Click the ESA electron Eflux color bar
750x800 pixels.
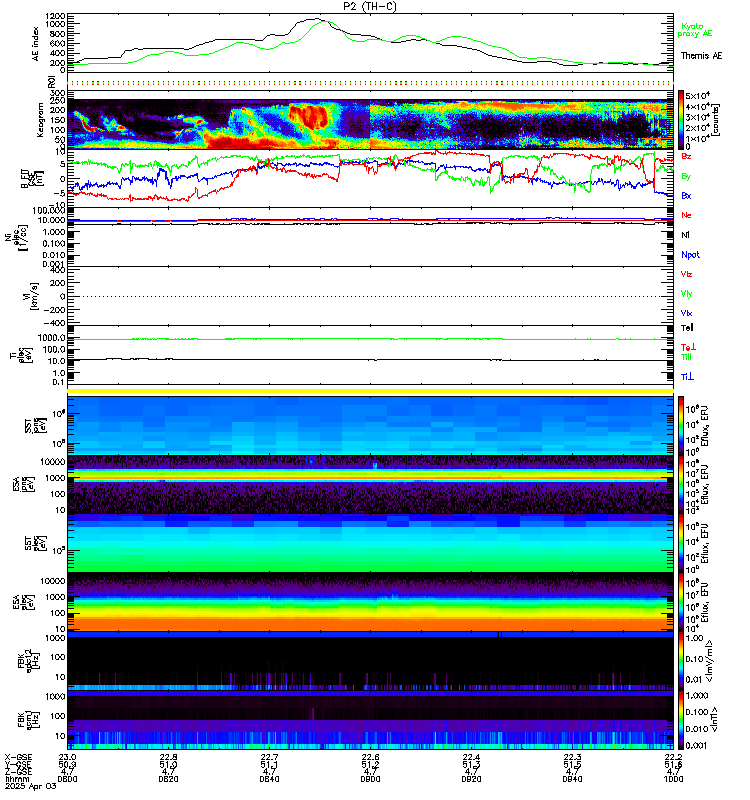pyautogui.click(x=681, y=603)
